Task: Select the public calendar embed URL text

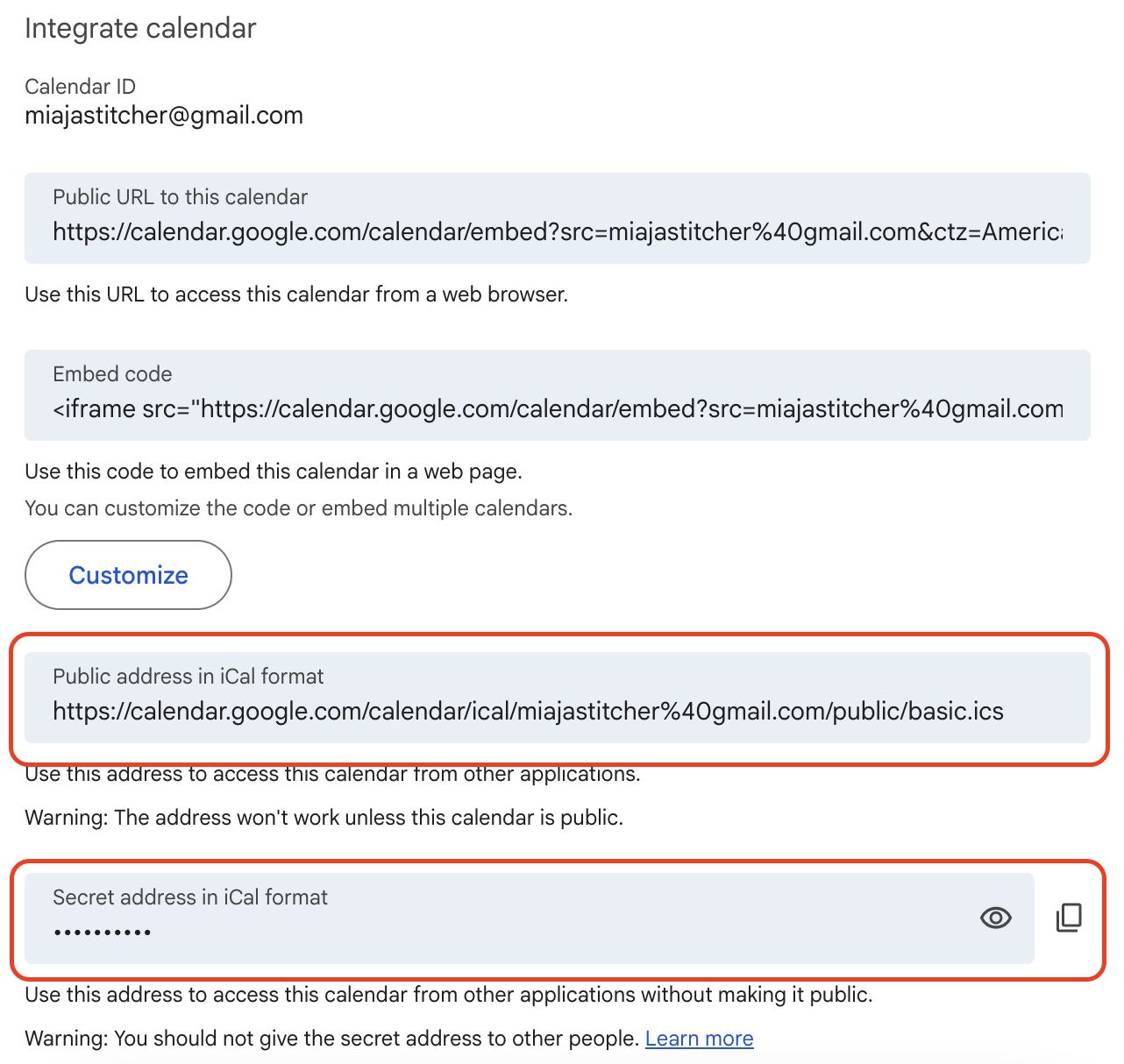Action: click(558, 232)
